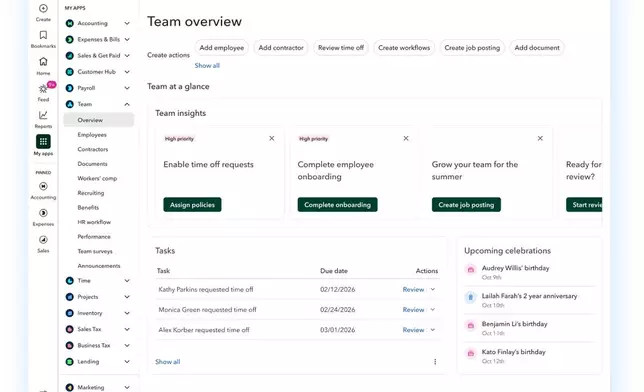644x392 pixels.
Task: Open actions dropdown for Kathy Parkins task
Action: [432, 289]
